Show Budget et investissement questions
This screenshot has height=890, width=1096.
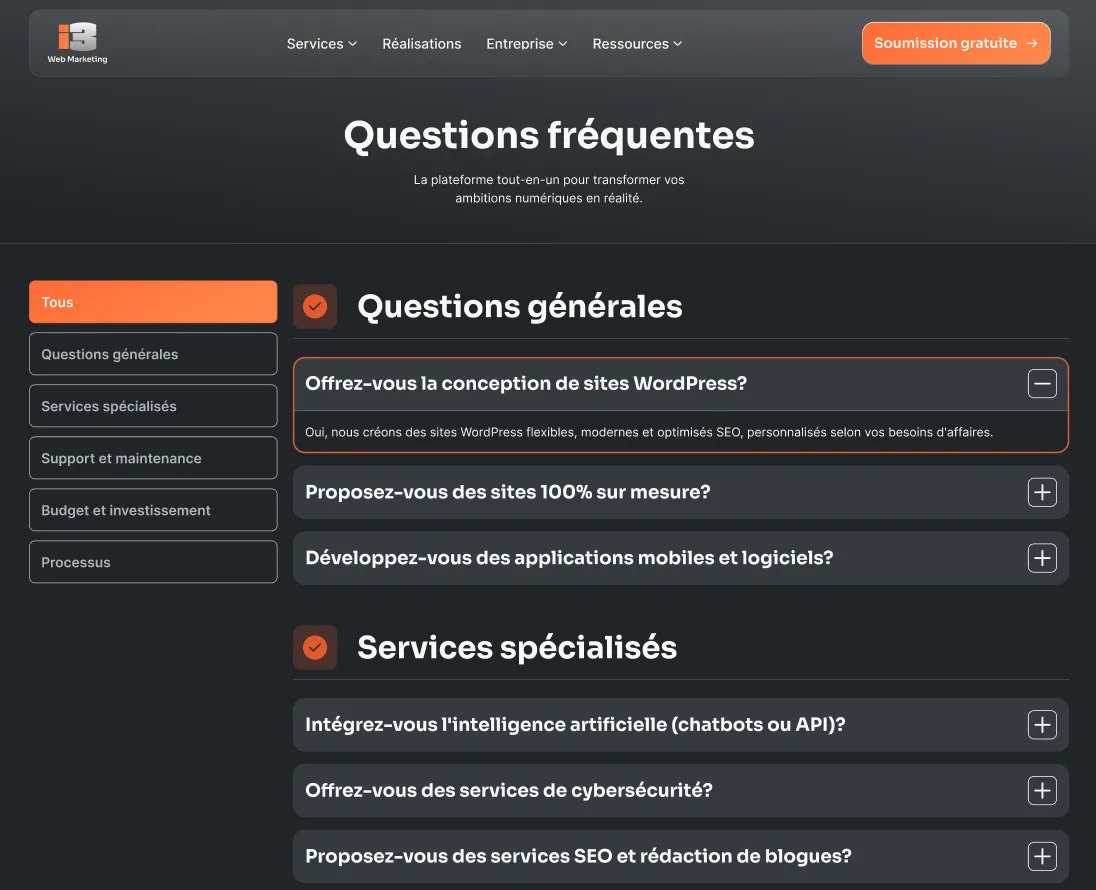153,510
